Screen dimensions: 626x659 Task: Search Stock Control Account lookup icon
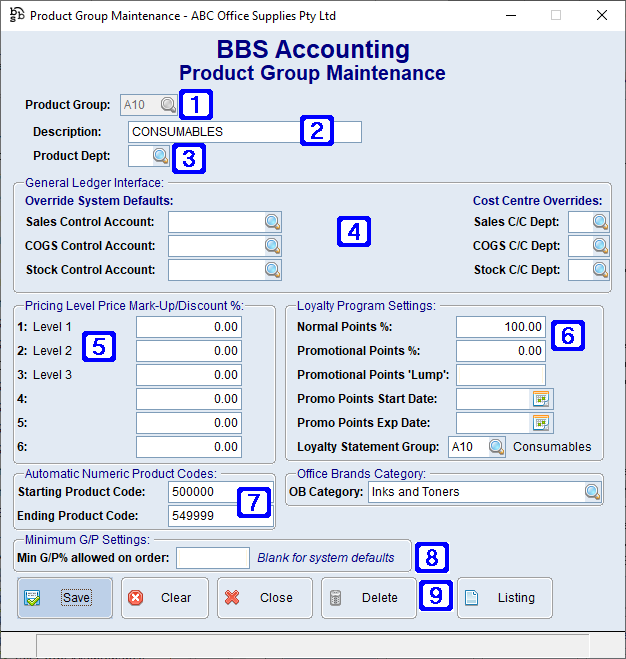tap(272, 270)
